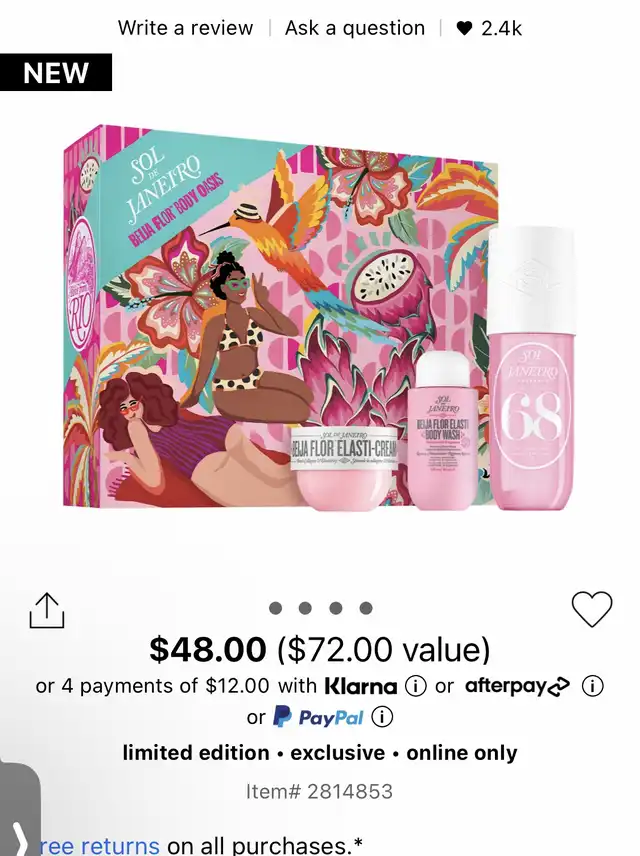
Task: Click Write a review link
Action: pos(186,28)
